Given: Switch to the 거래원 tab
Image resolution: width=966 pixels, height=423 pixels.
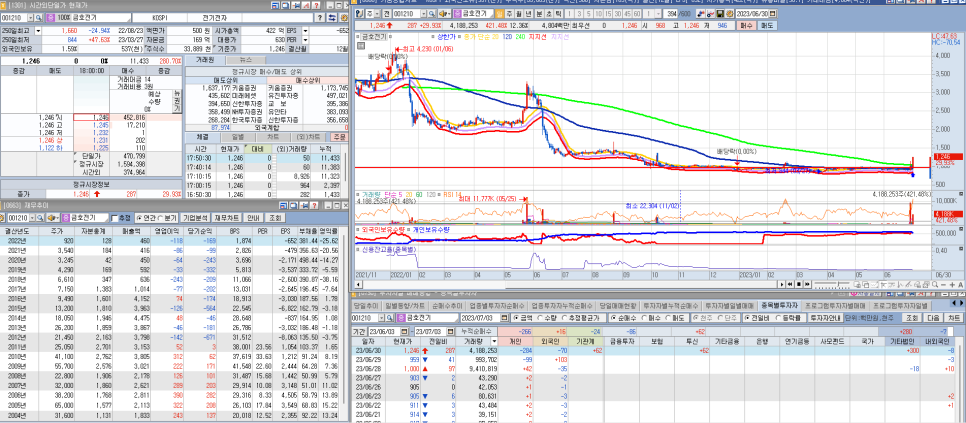Looking at the screenshot, I should 204,60.
